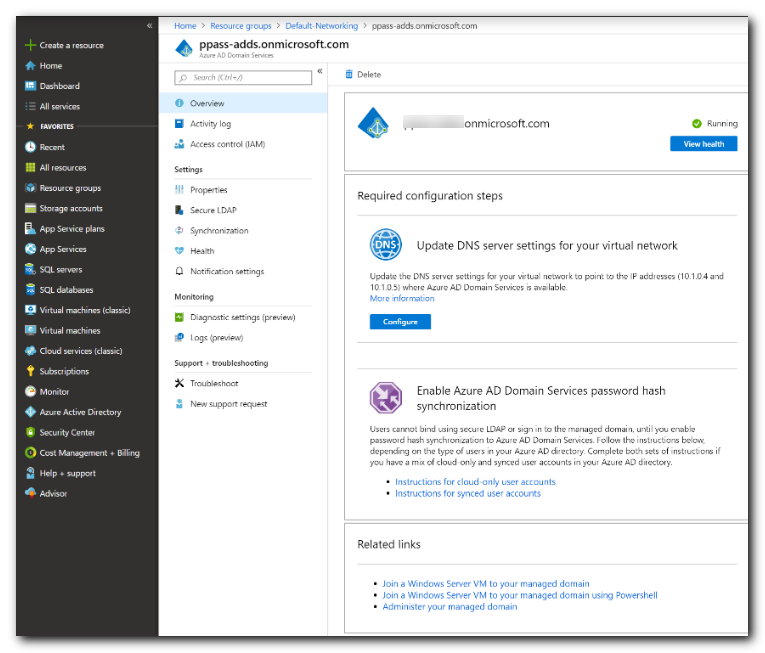This screenshot has width=765, height=653.
Task: Open the Subscriptions key icon
Action: pos(30,371)
